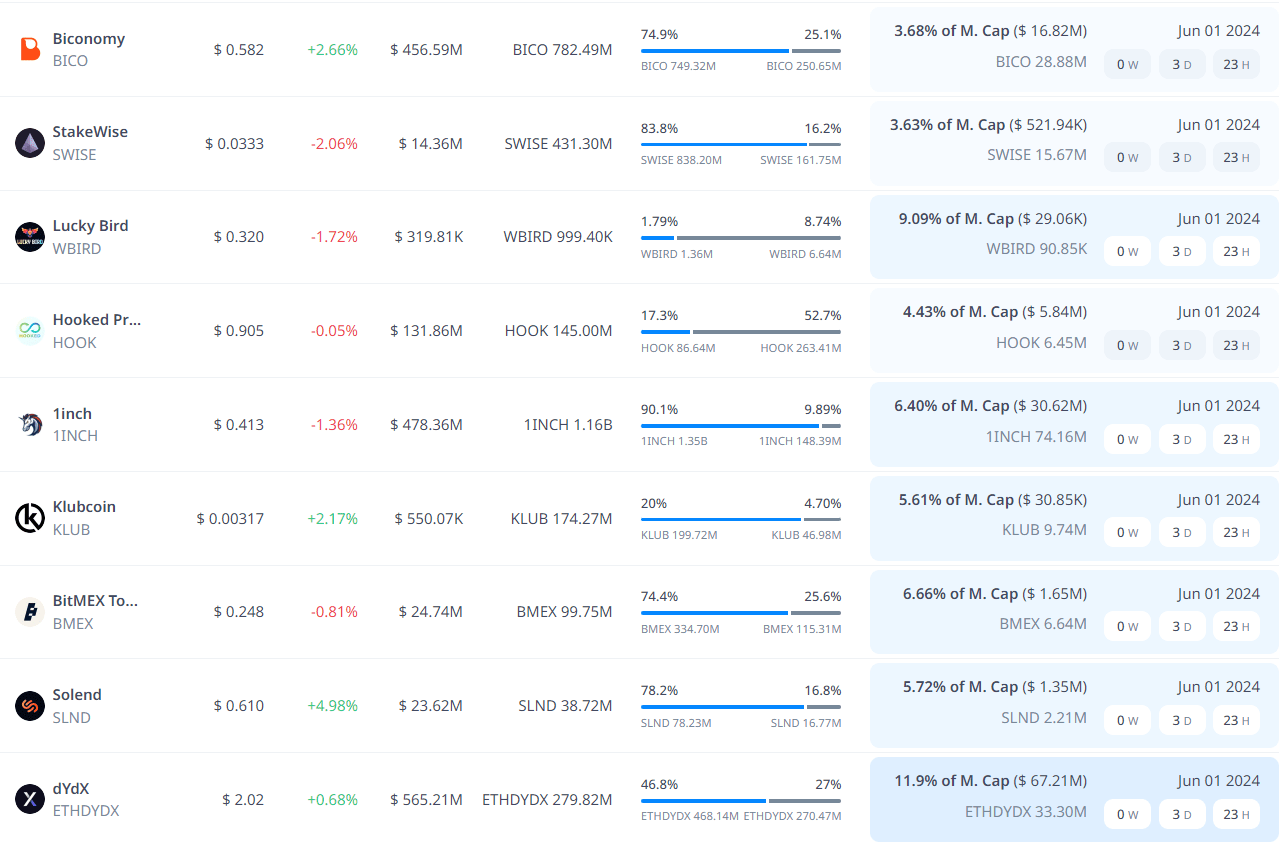Select the BitMEX Token logo icon

tap(30, 612)
